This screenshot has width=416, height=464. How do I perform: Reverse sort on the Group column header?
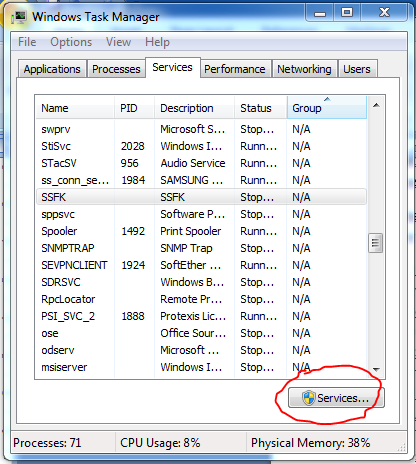coord(327,108)
